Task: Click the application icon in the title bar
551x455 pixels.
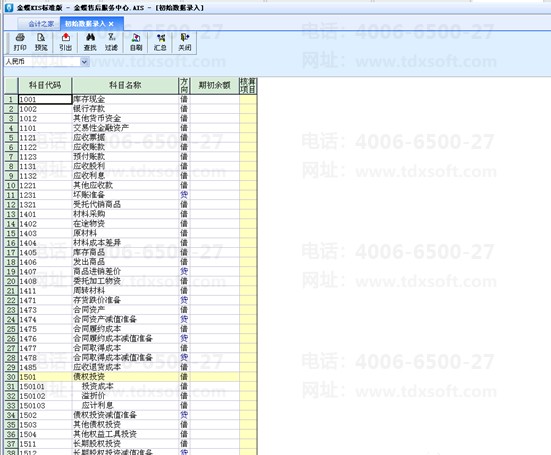Action: click(x=9, y=7)
